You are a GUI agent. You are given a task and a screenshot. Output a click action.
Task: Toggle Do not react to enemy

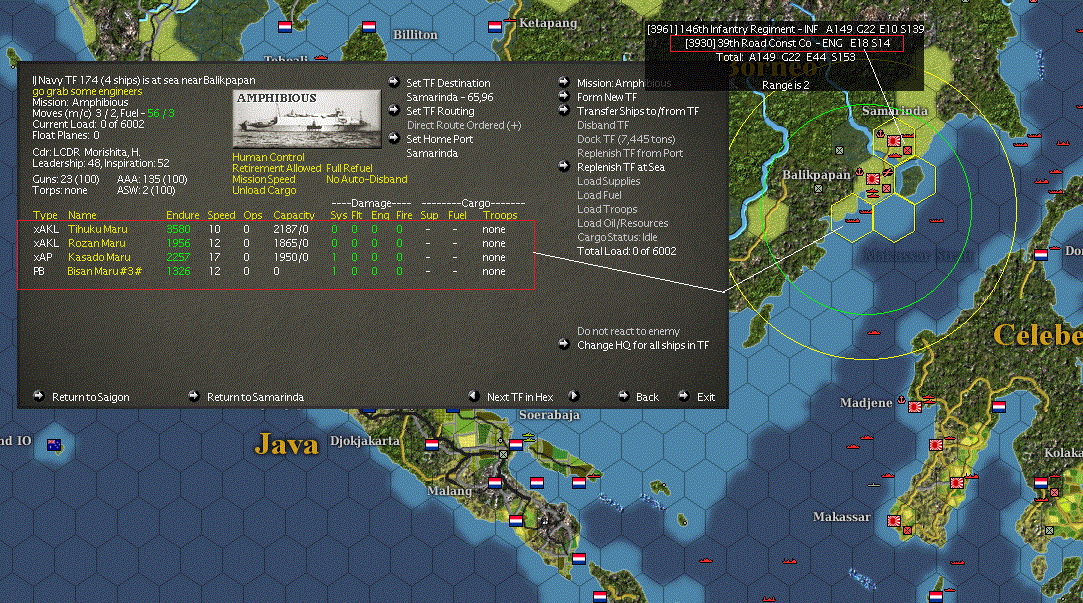click(x=628, y=331)
